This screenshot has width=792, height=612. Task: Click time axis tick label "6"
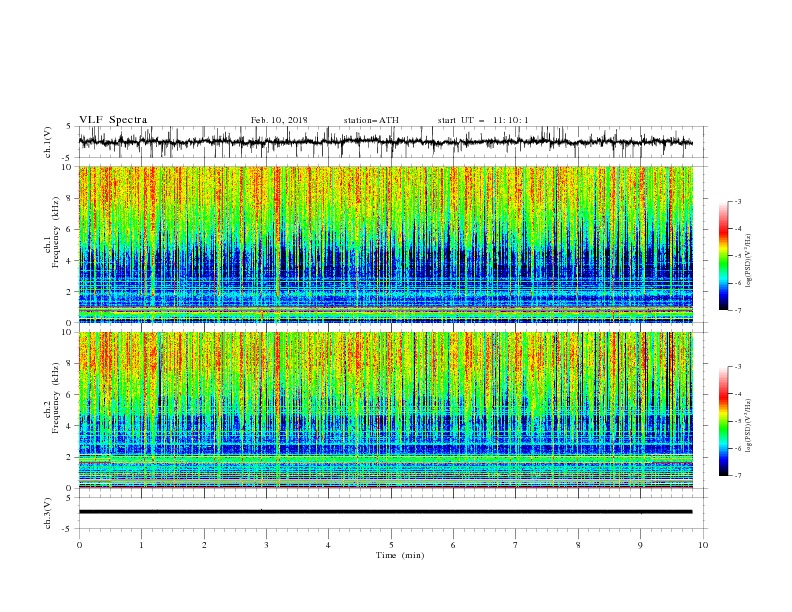point(453,545)
